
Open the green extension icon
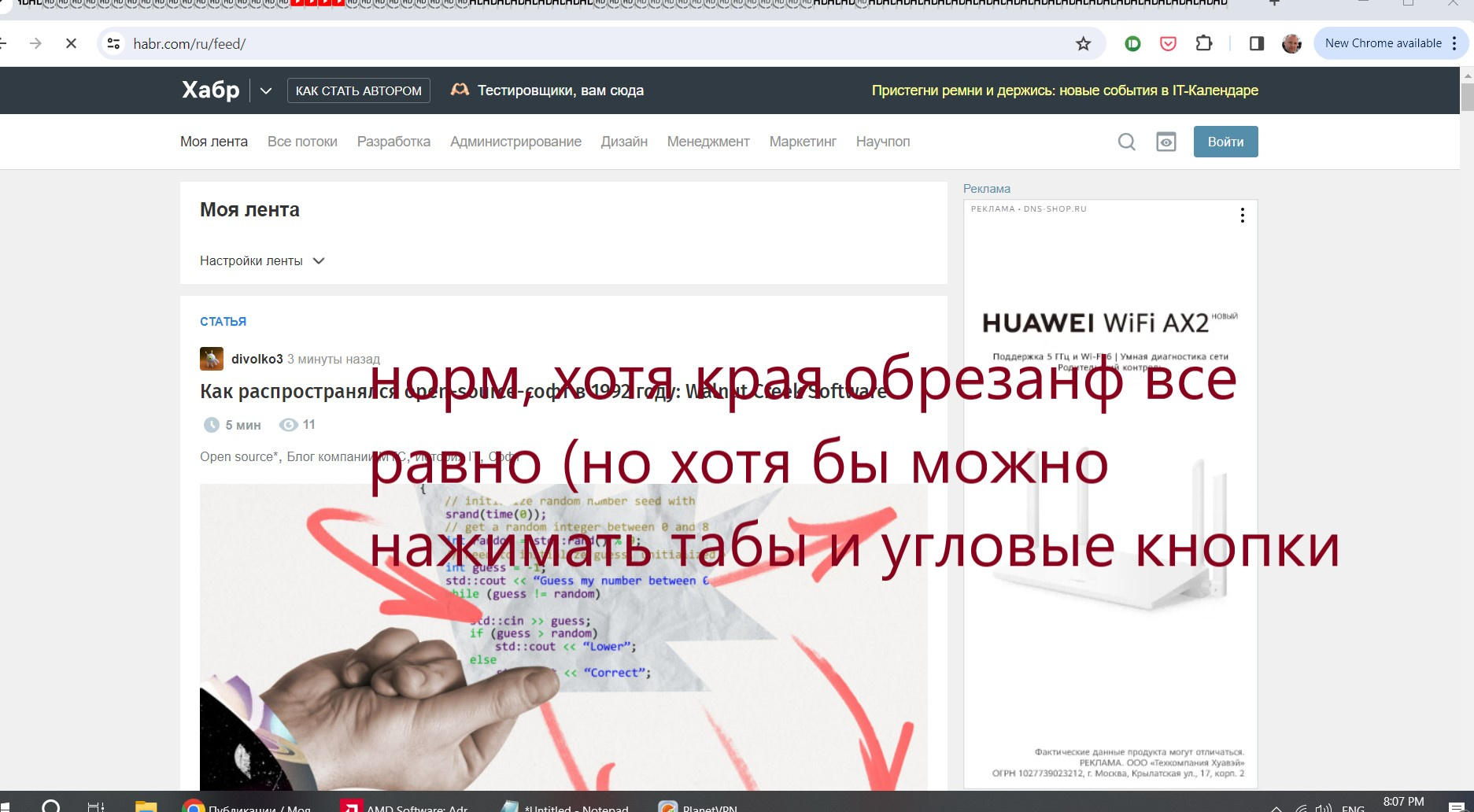pyautogui.click(x=1132, y=44)
